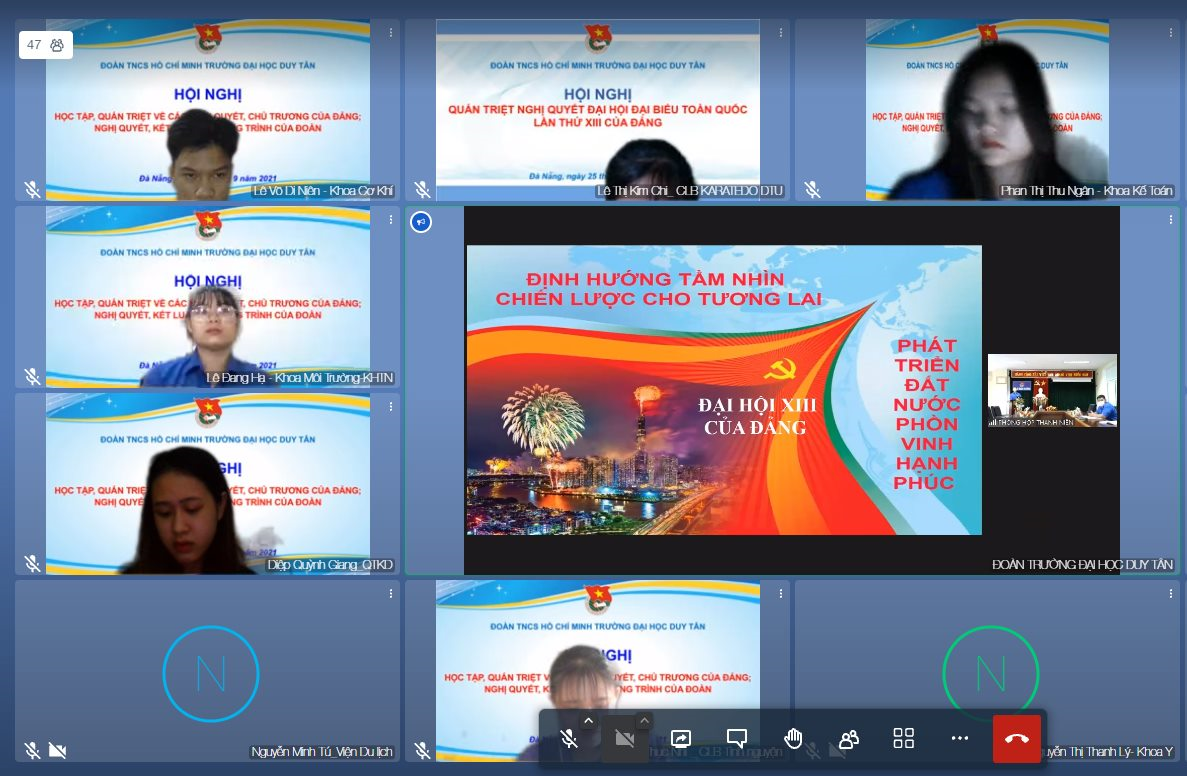The height and width of the screenshot is (776, 1187).
Task: Click the share screen icon
Action: [x=681, y=738]
